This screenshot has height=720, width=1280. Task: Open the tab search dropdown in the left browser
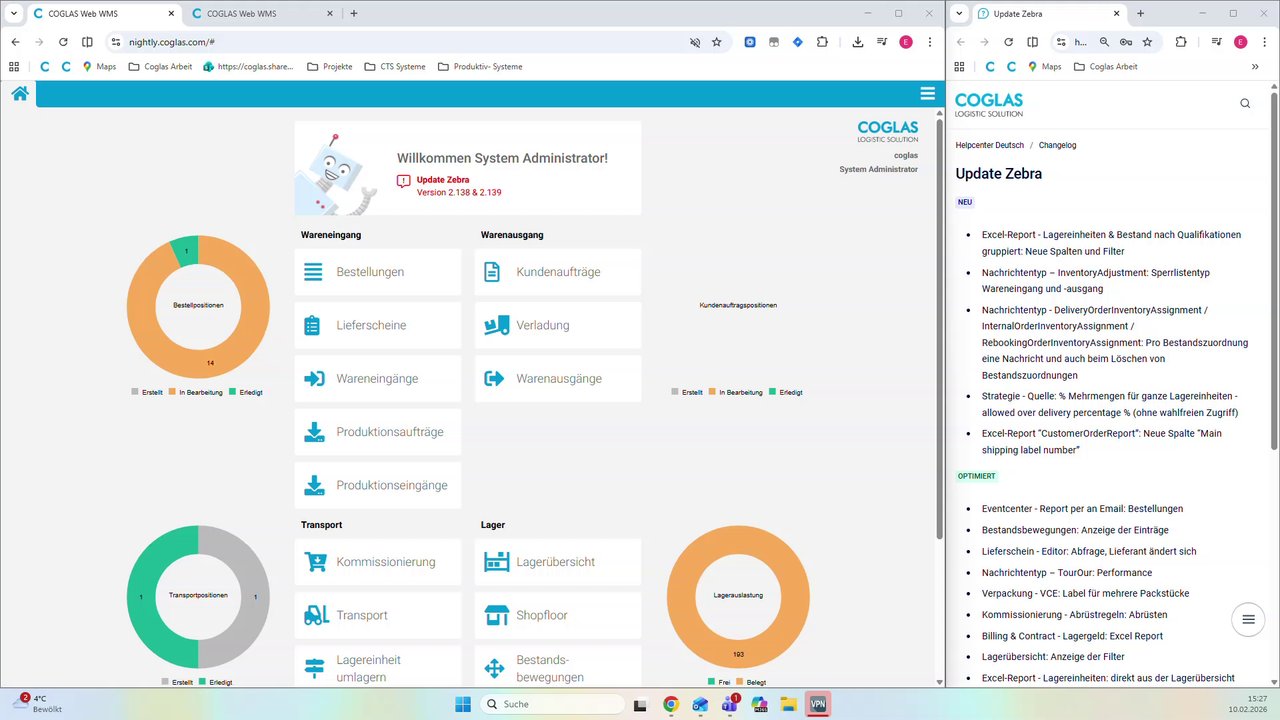pos(14,14)
